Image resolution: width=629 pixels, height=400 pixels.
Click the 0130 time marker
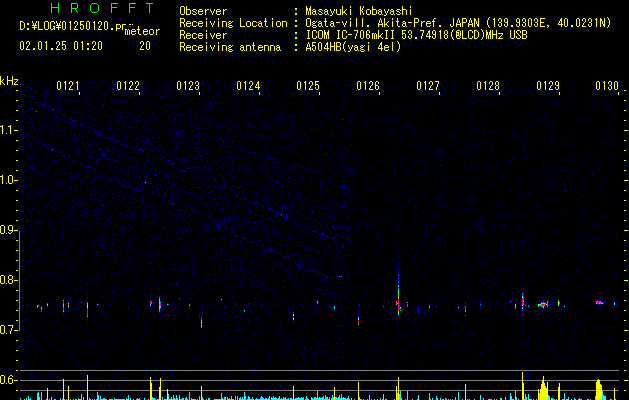(x=607, y=86)
